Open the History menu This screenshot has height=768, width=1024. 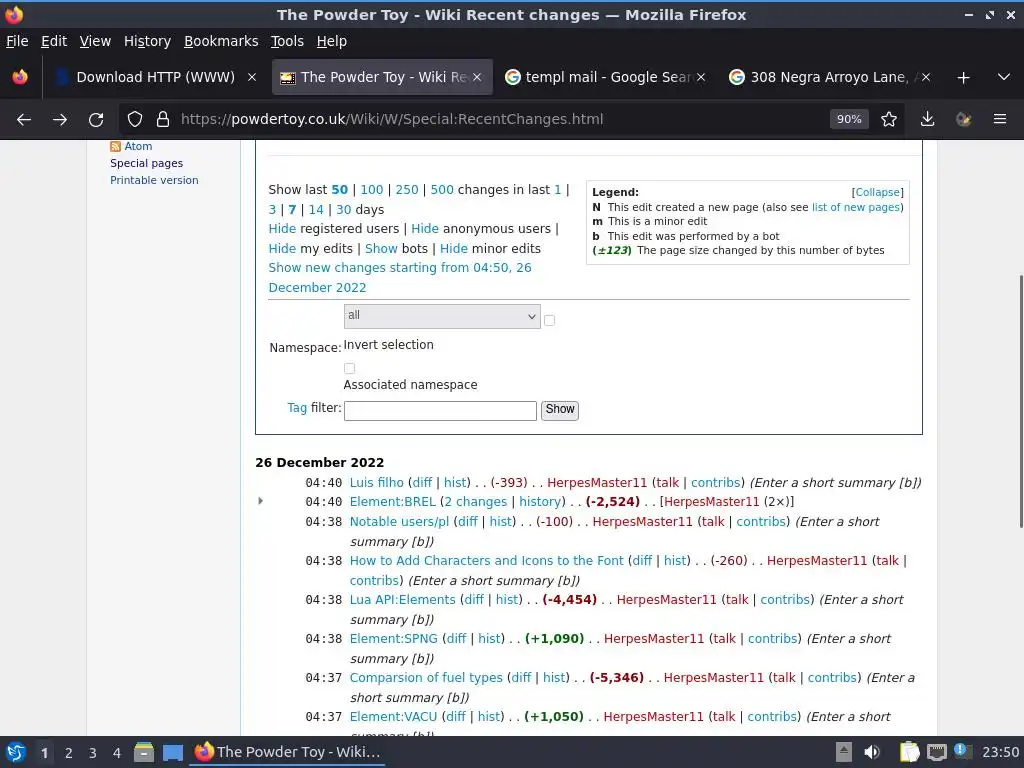(x=148, y=41)
